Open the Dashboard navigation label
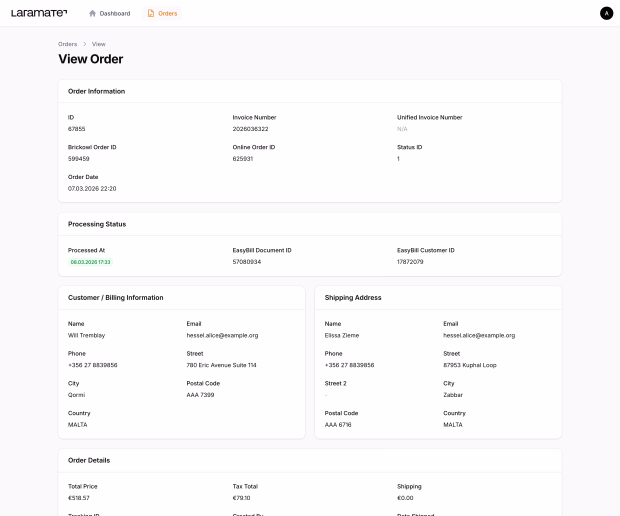Viewport: 620px width, 516px height. (114, 13)
